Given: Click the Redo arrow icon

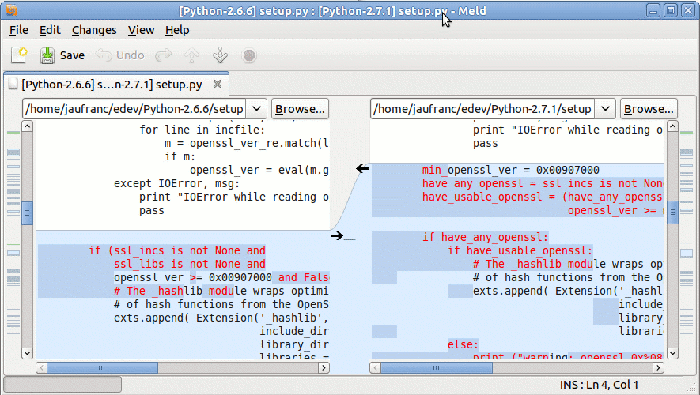Looking at the screenshot, I should [x=163, y=55].
